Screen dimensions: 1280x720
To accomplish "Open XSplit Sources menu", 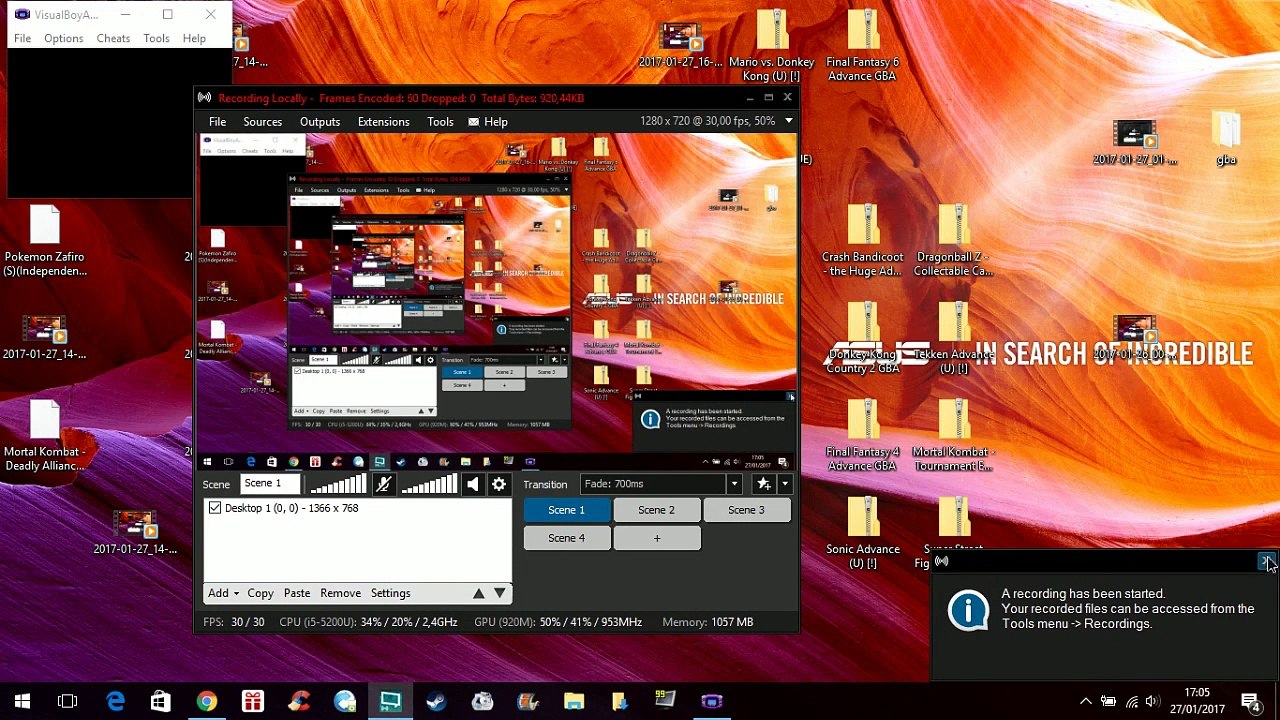I will [x=262, y=122].
